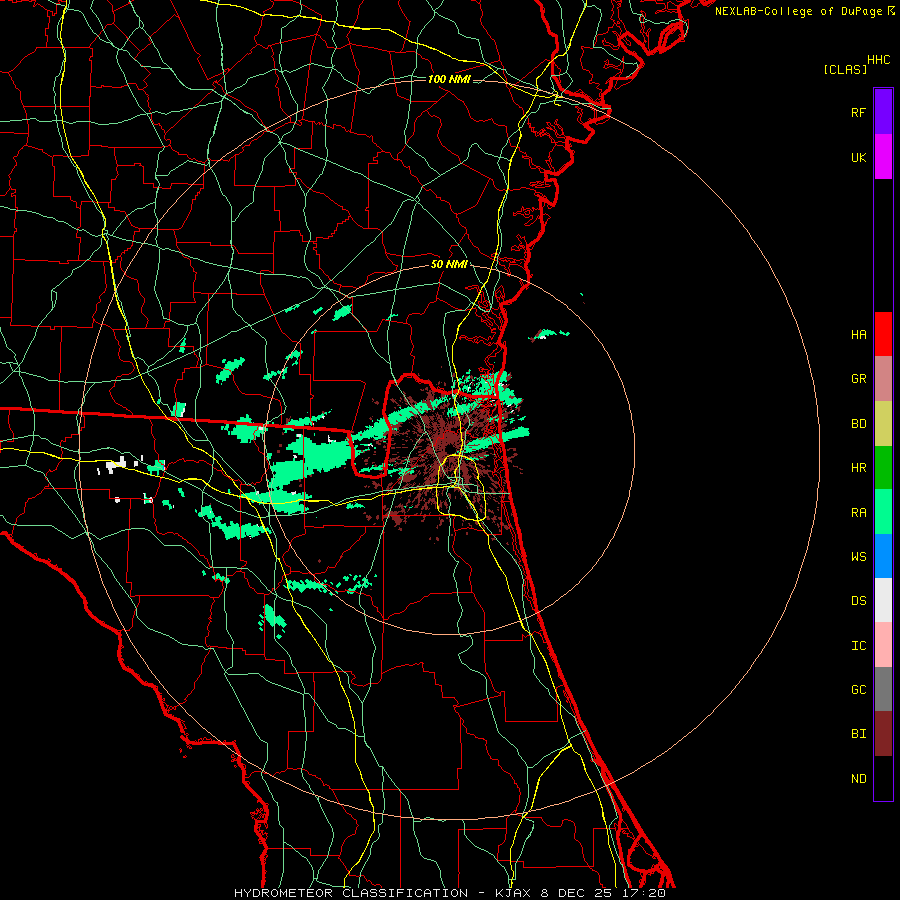Screen dimensions: 900x900
Task: Click the Hydrometeor Classification KJAX title caption
Action: 449,893
